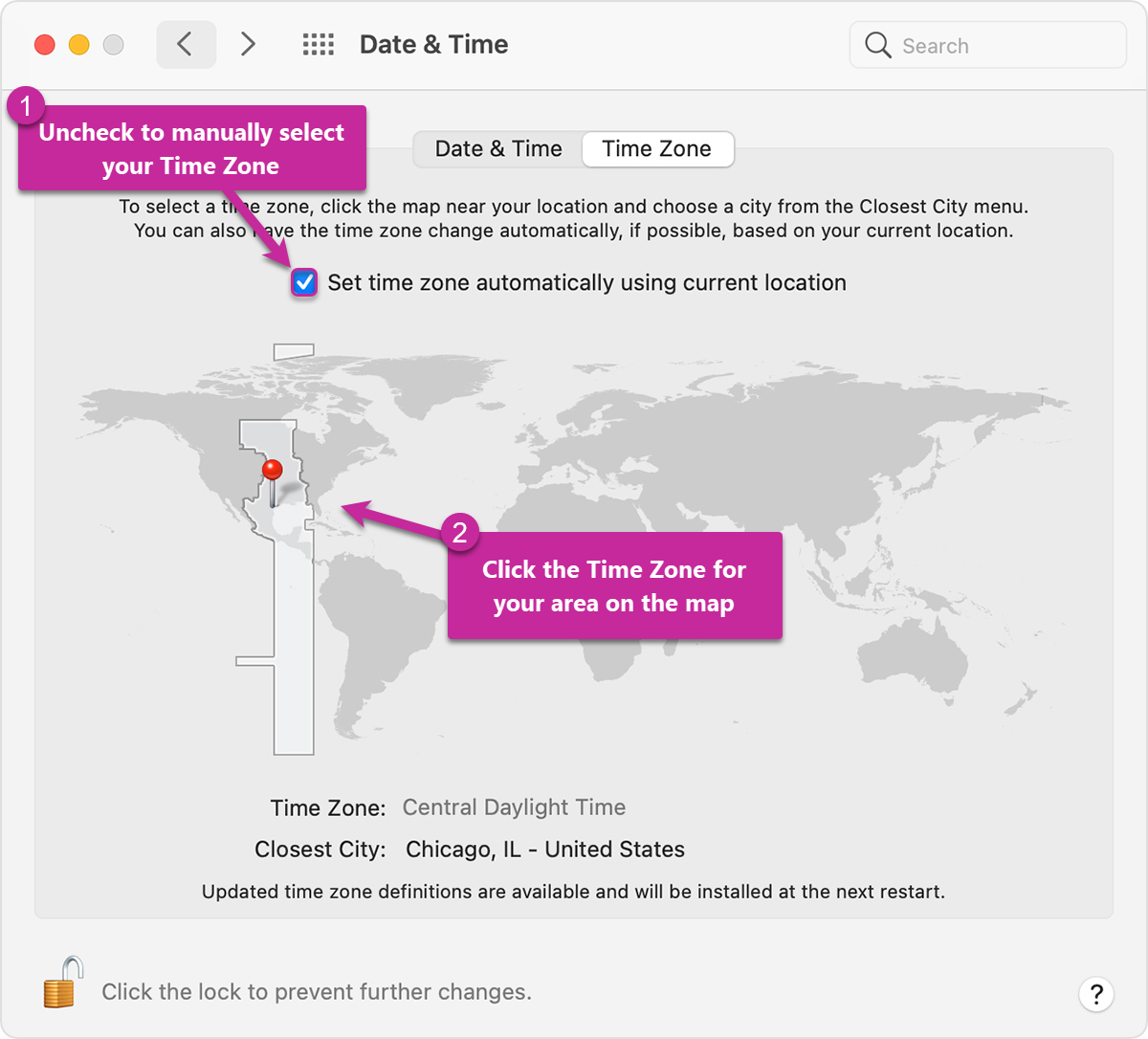Screen dimensions: 1148x1039
Task: Click the Search input field
Action: pyautogui.click(x=988, y=45)
